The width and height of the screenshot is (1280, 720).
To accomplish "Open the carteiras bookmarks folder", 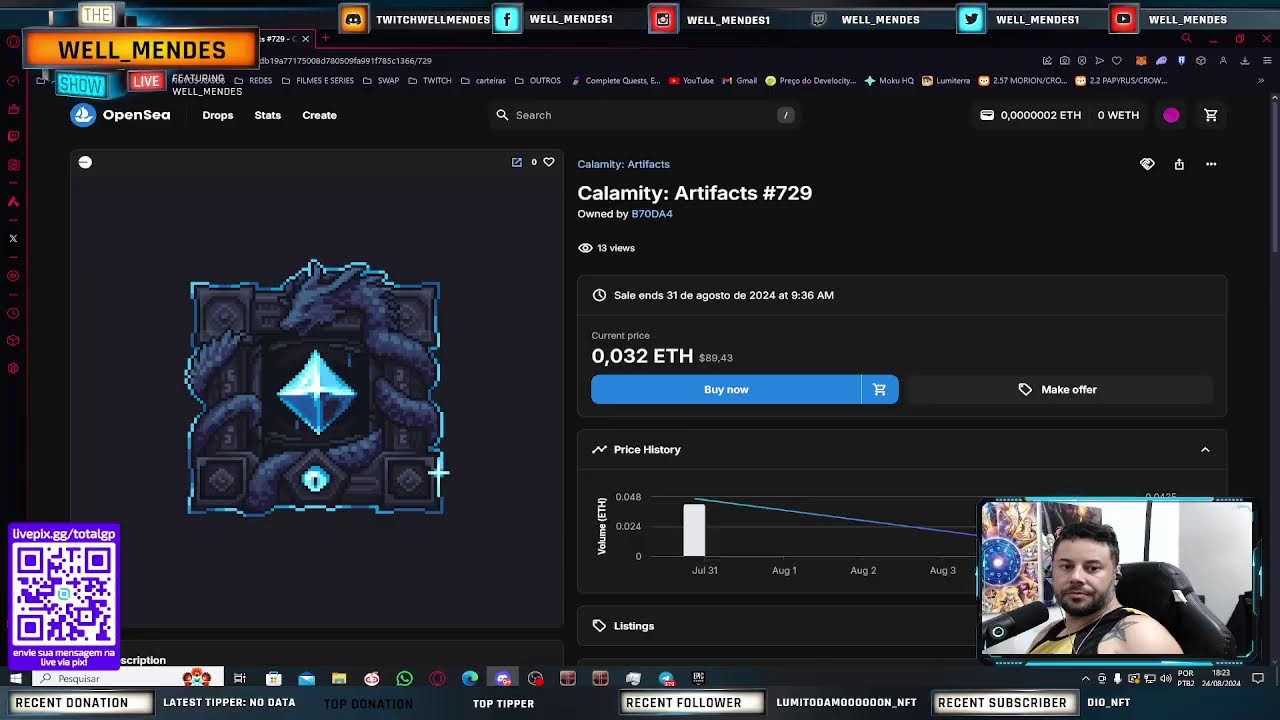I will tap(483, 81).
